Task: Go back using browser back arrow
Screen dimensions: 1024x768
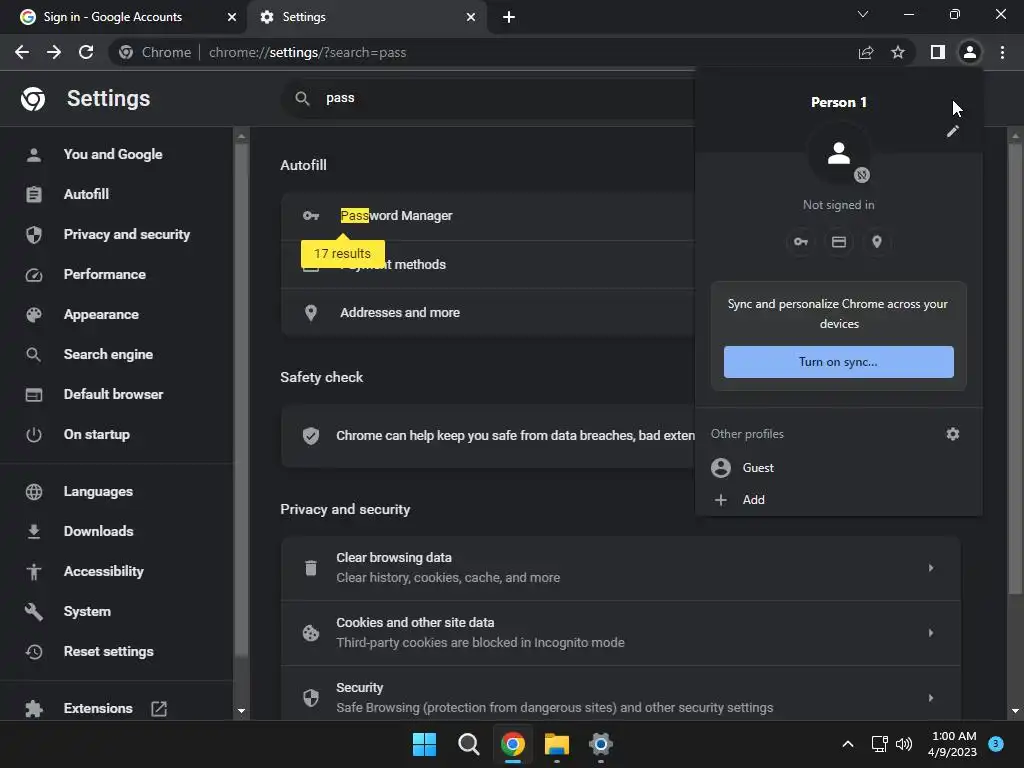Action: click(22, 52)
